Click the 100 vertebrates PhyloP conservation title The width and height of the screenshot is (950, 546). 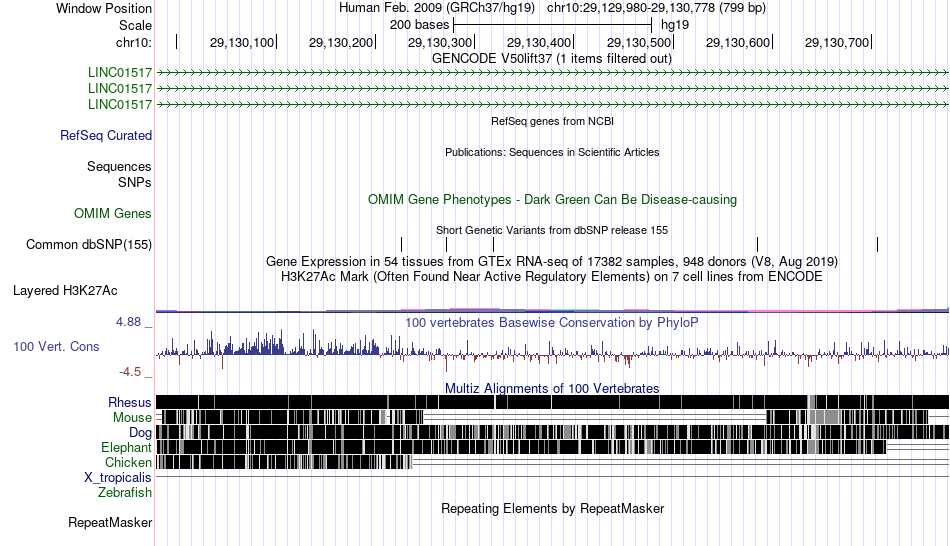[552, 322]
